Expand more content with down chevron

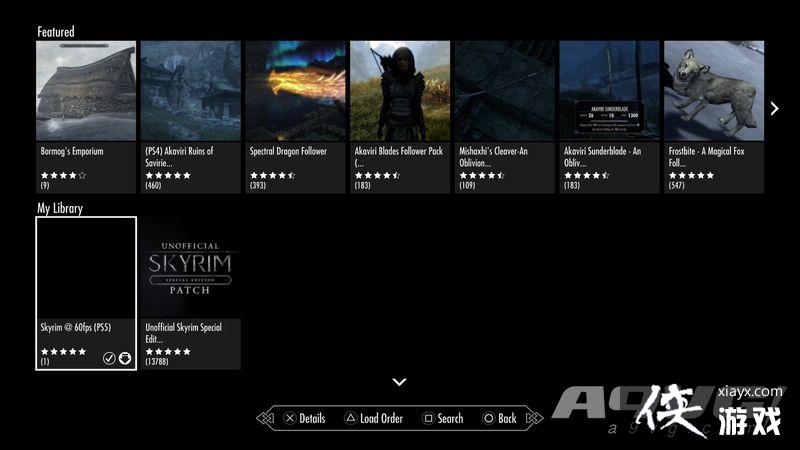pos(399,382)
